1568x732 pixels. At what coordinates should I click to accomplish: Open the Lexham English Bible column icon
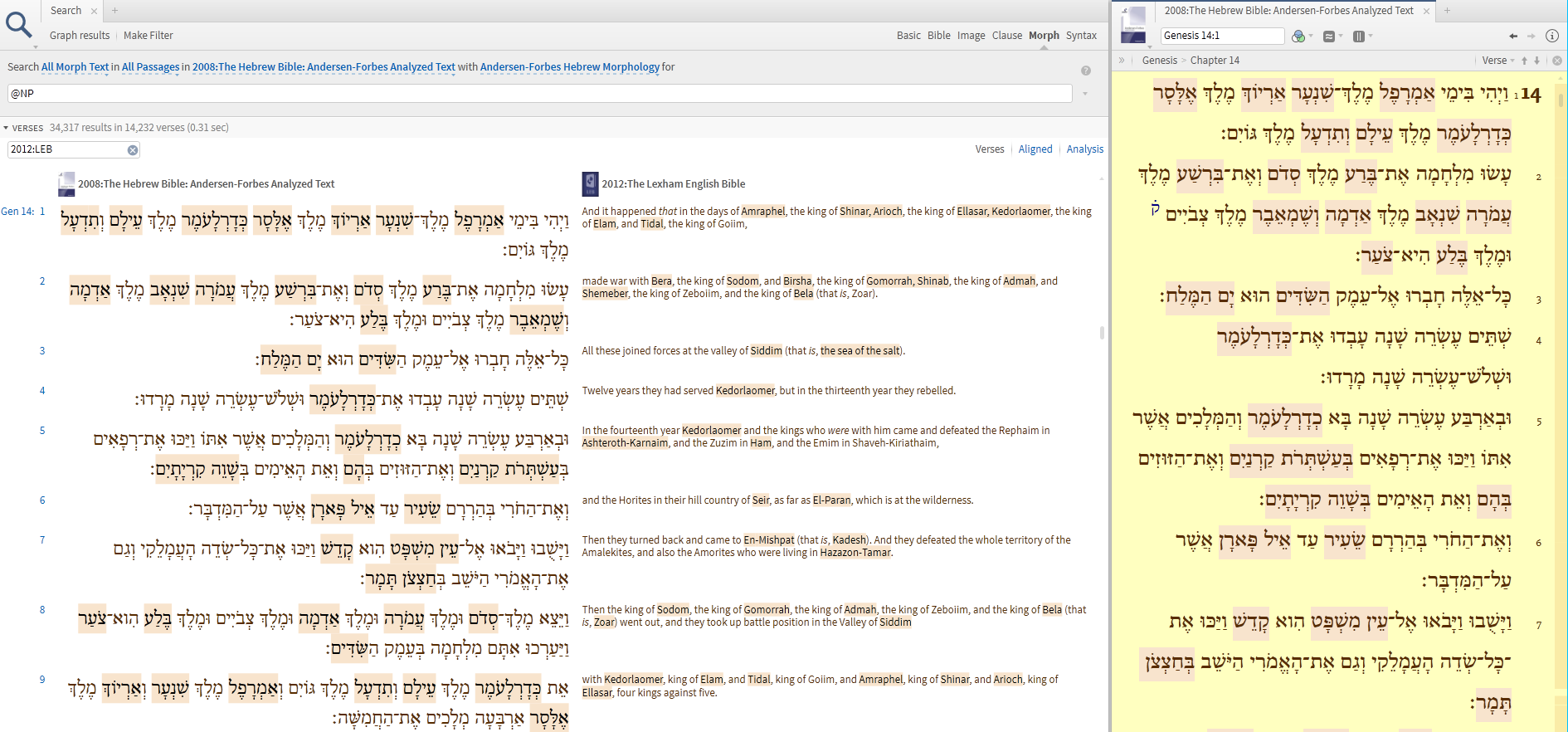point(590,183)
